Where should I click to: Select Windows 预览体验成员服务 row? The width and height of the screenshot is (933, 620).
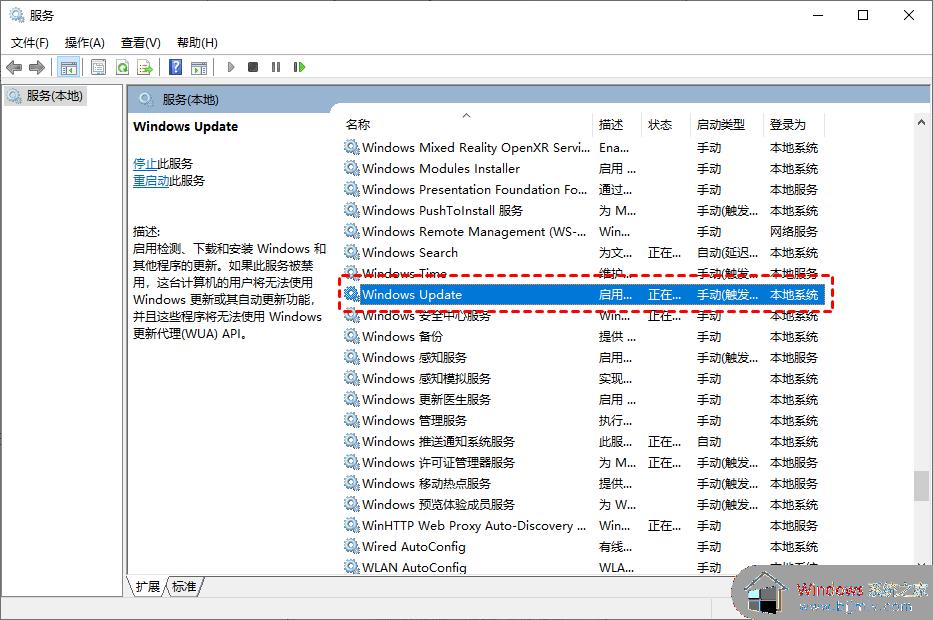[583, 505]
